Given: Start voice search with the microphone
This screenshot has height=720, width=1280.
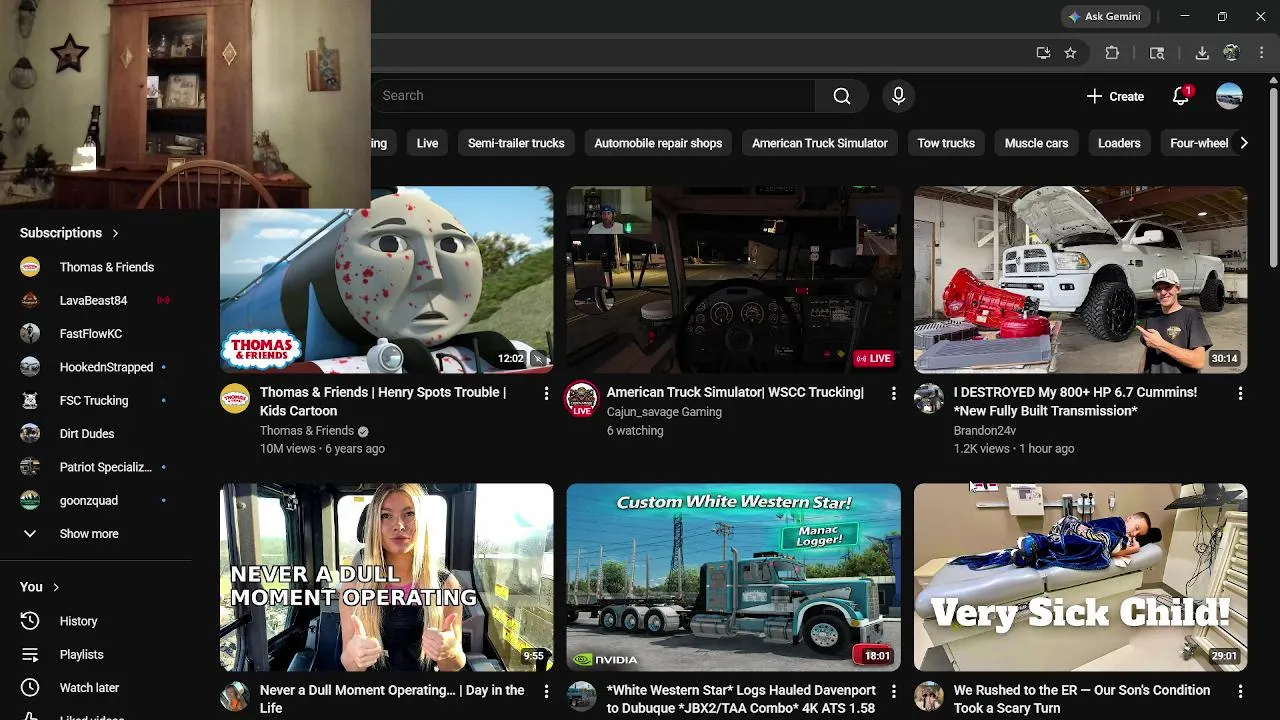Looking at the screenshot, I should click(898, 96).
